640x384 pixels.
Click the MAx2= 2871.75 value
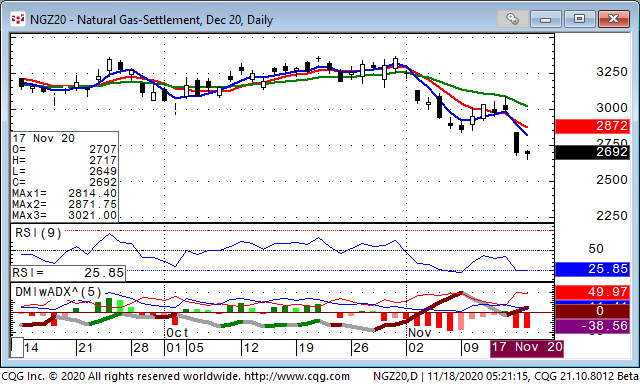pyautogui.click(x=64, y=204)
